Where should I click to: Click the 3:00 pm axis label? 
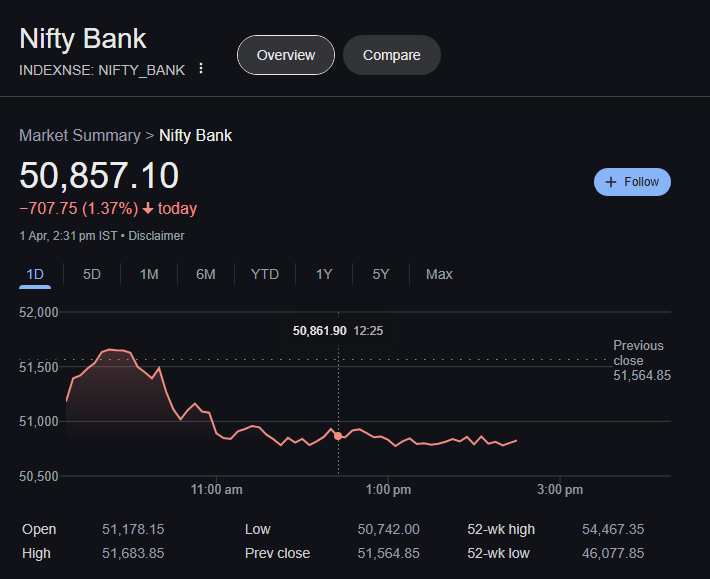coord(560,489)
